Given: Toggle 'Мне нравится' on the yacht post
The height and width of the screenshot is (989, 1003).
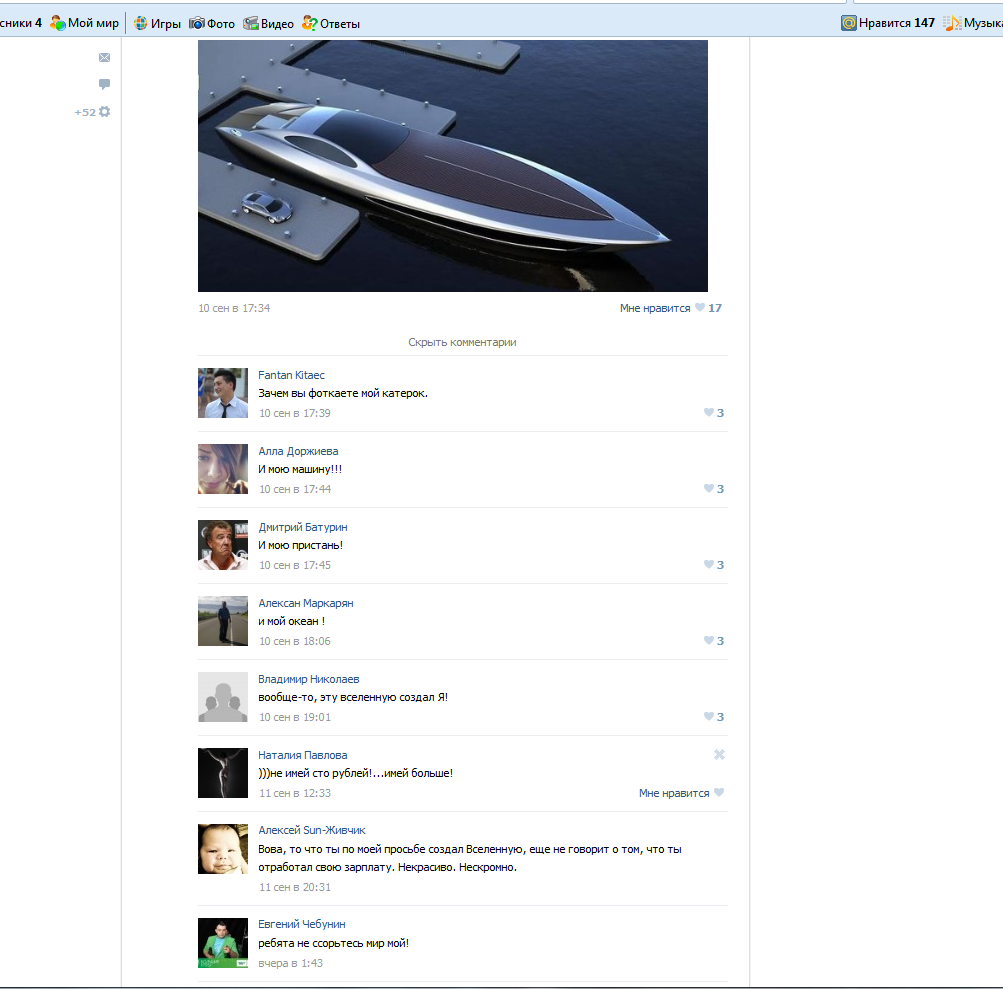Looking at the screenshot, I should pyautogui.click(x=655, y=308).
